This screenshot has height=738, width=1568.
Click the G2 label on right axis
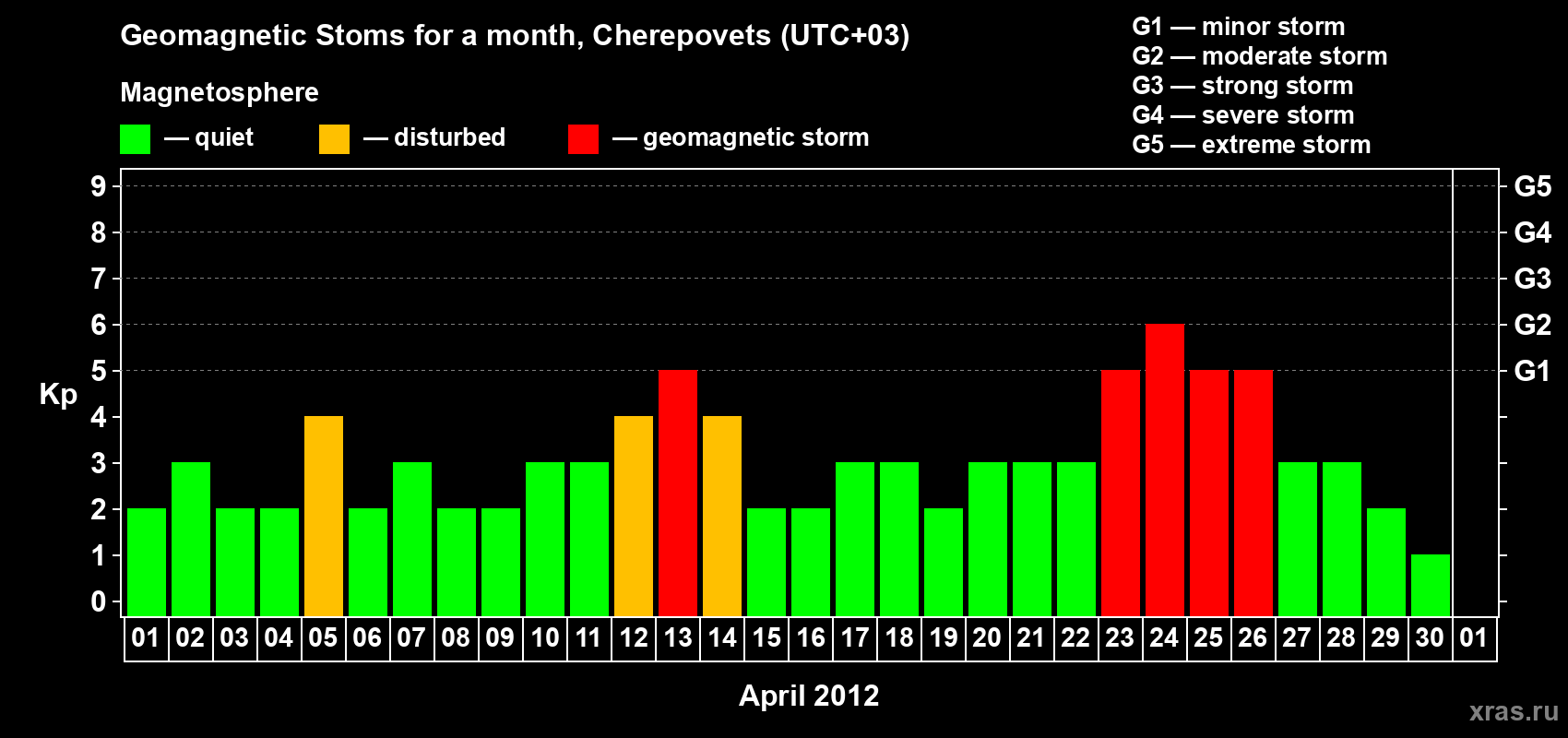click(1533, 325)
